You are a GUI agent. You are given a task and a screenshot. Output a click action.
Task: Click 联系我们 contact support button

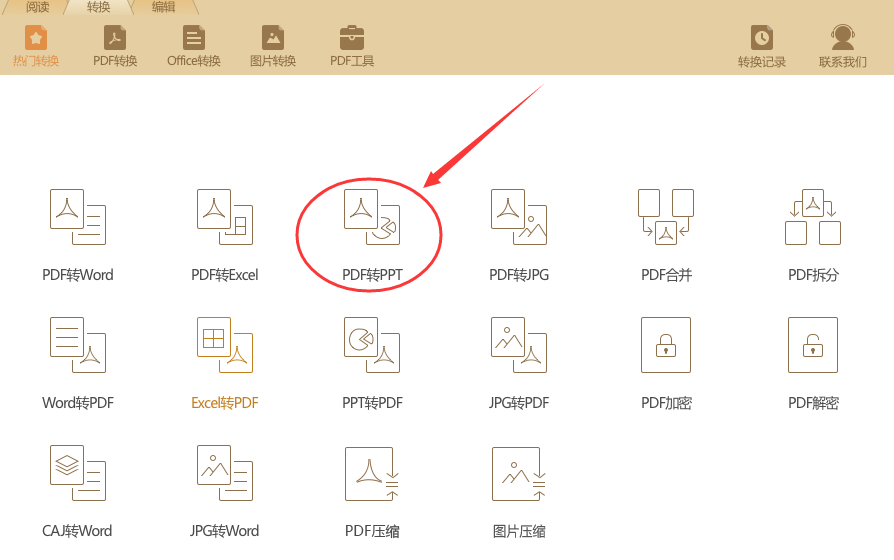click(x=843, y=46)
